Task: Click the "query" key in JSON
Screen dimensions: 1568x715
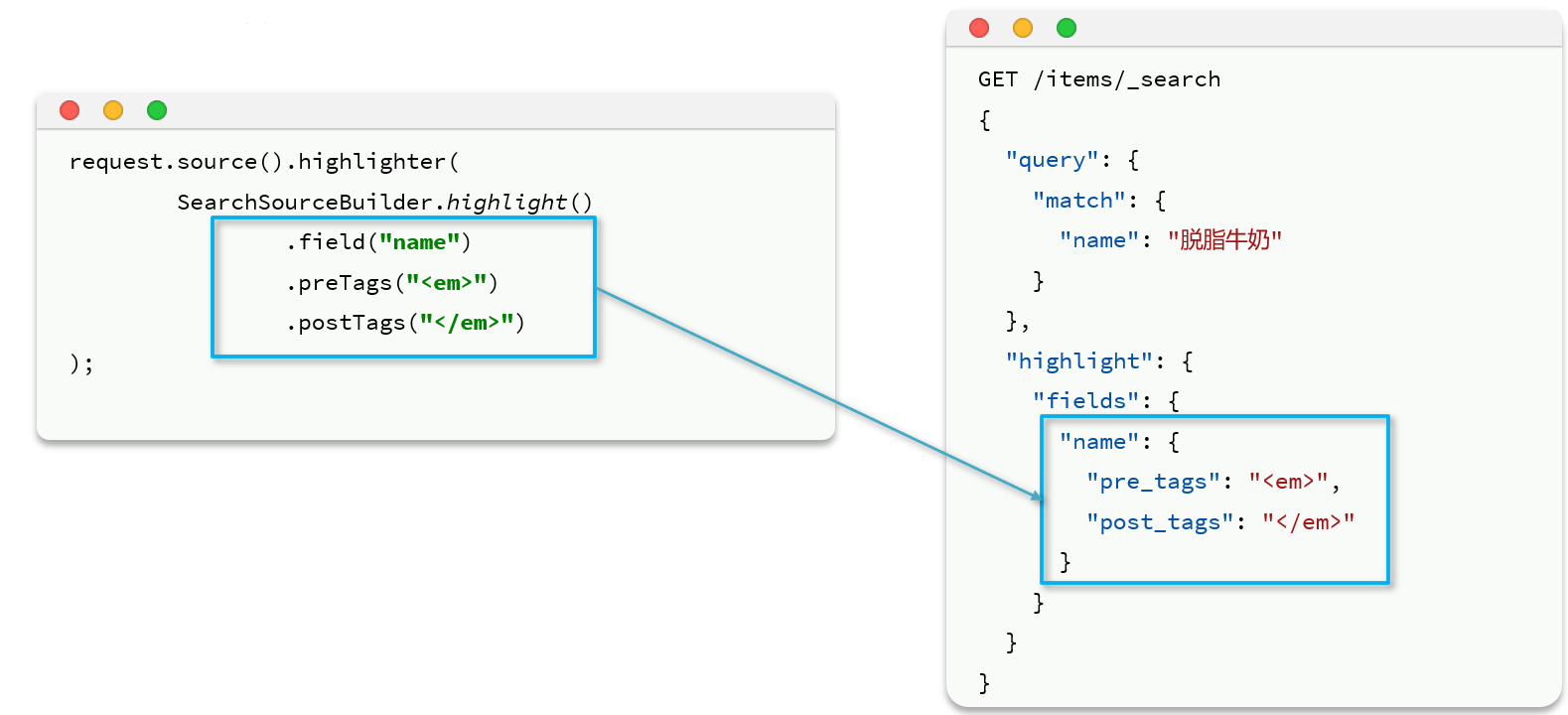Action: (1052, 160)
